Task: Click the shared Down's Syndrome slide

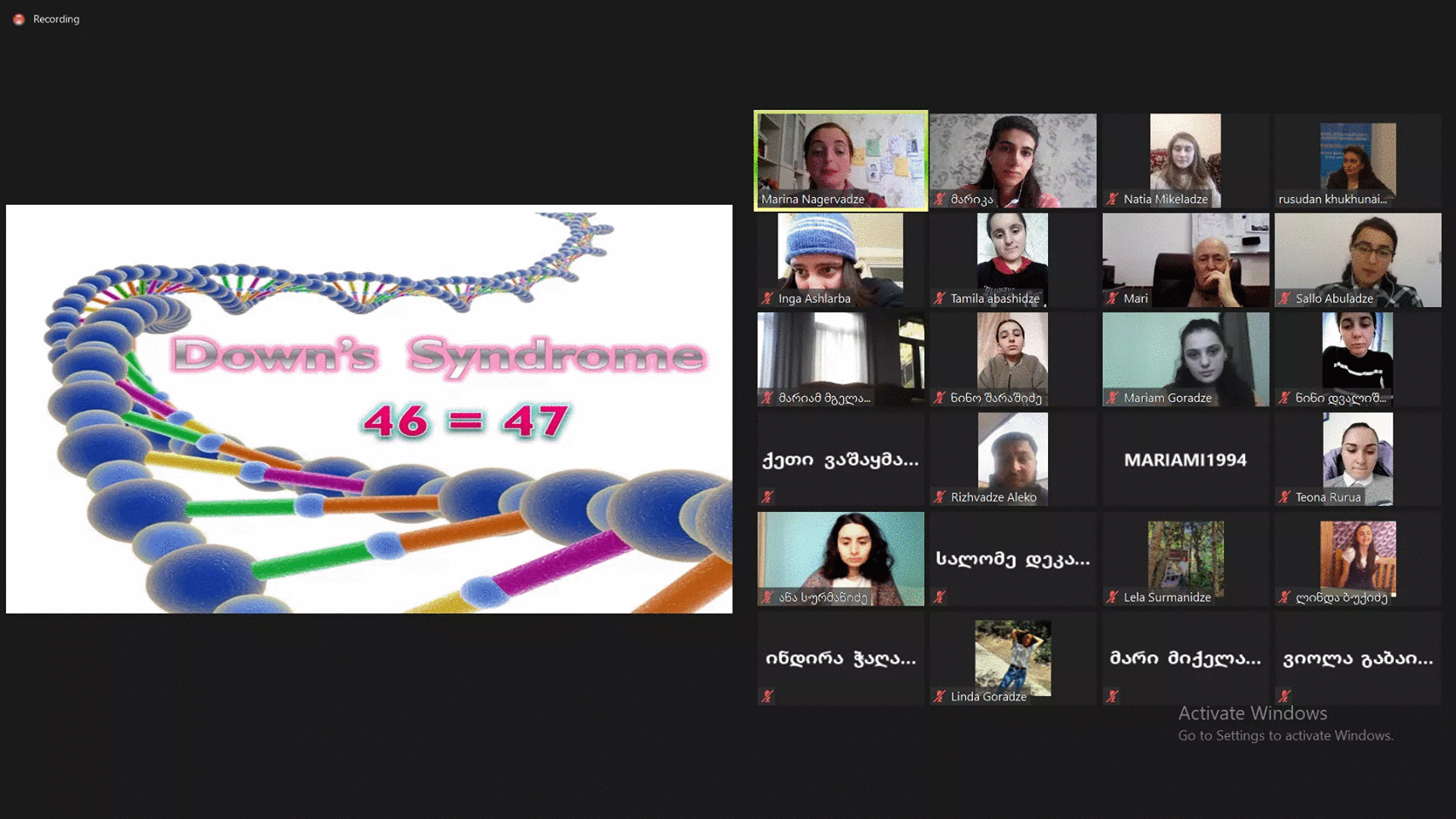Action: click(369, 409)
